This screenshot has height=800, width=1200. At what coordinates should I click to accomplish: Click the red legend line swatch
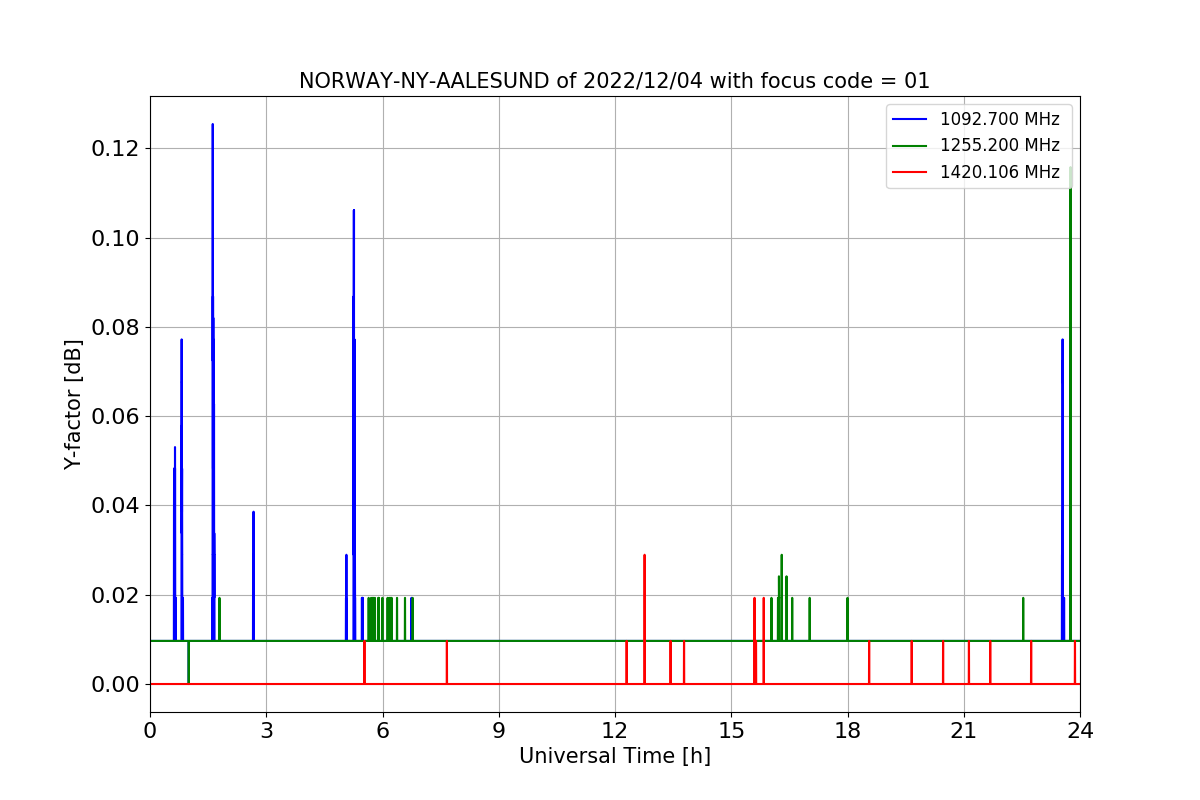[x=911, y=172]
